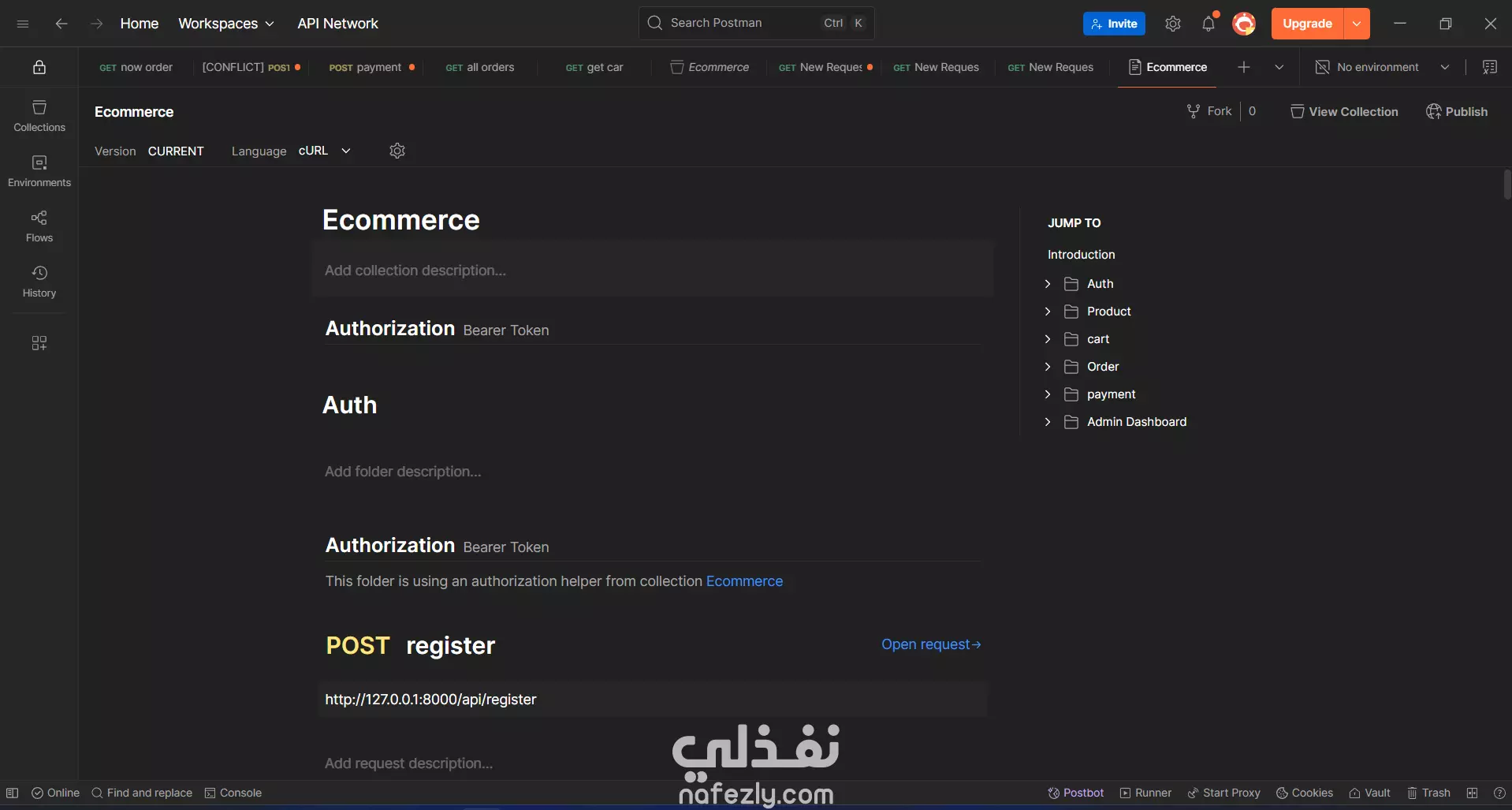Open Runner in the status bar
The width and height of the screenshot is (1512, 810).
1145,793
